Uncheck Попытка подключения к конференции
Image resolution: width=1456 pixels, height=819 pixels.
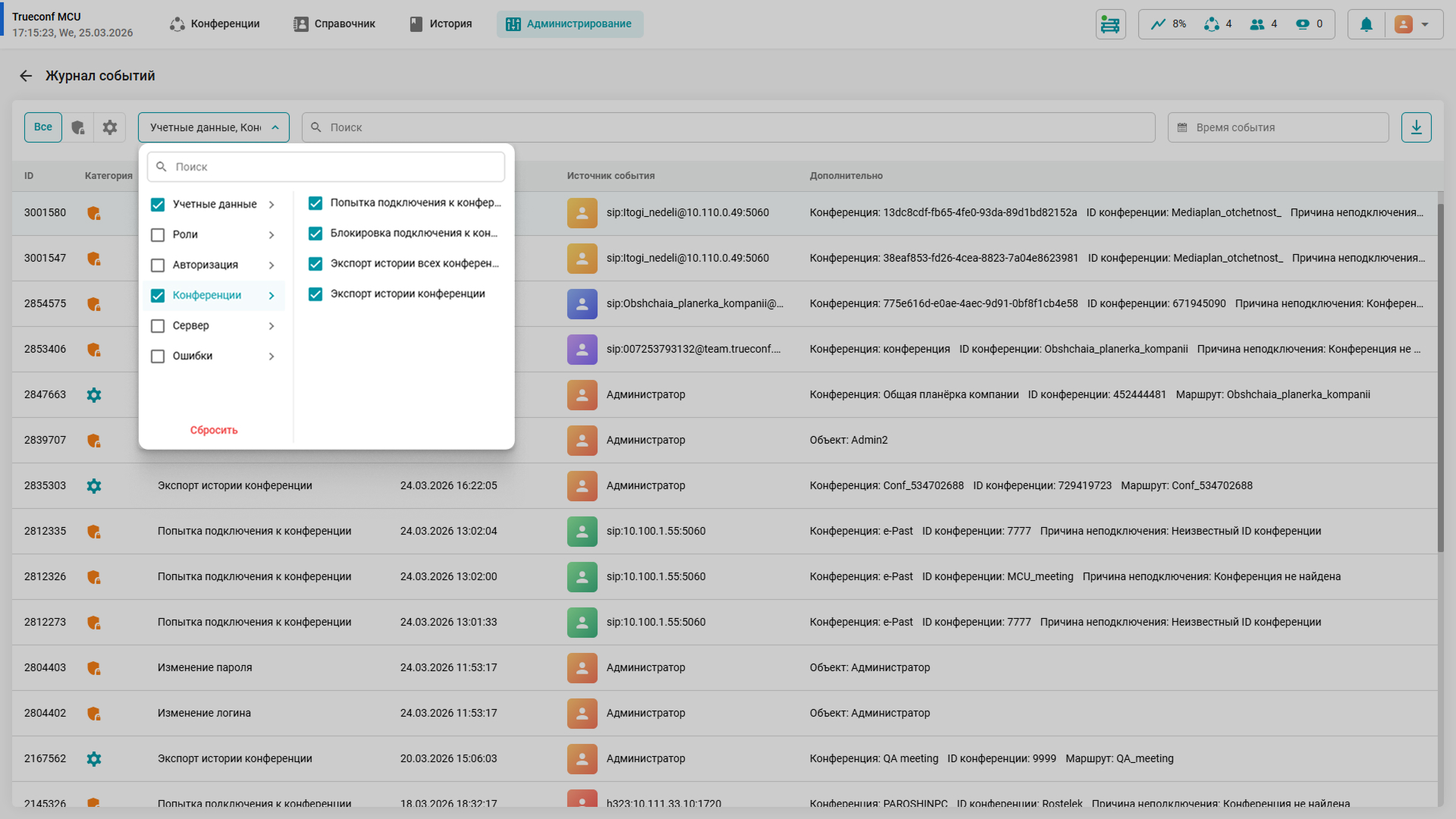click(315, 203)
